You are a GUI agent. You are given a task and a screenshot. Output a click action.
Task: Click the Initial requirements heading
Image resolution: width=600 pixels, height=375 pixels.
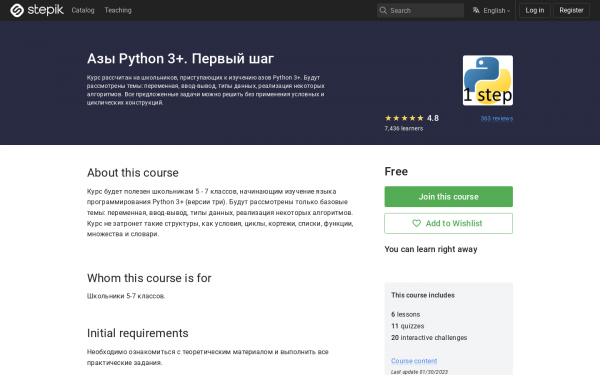click(137, 333)
